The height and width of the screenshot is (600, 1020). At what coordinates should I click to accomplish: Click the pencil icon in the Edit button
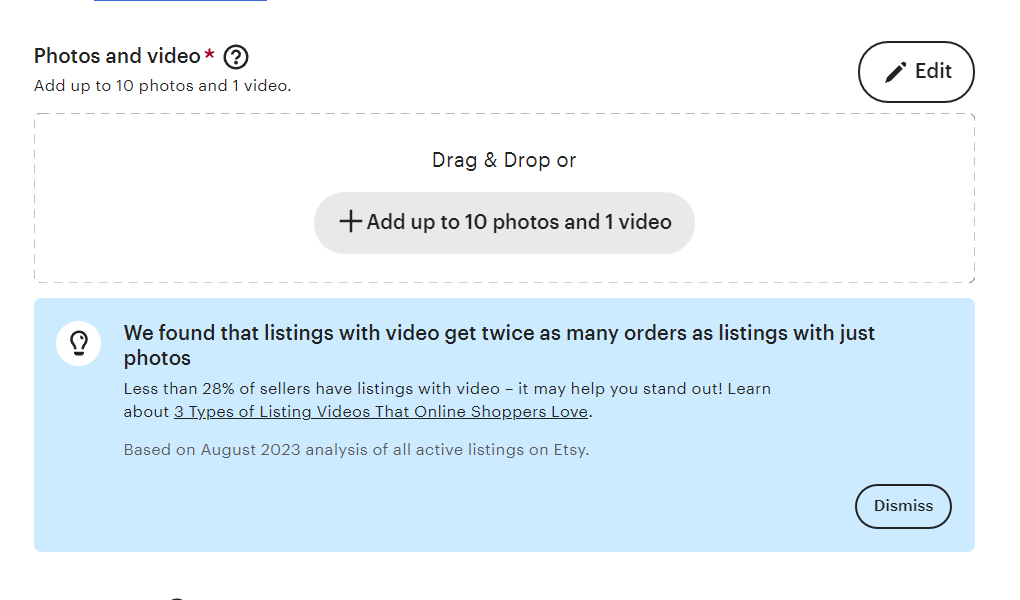point(893,71)
